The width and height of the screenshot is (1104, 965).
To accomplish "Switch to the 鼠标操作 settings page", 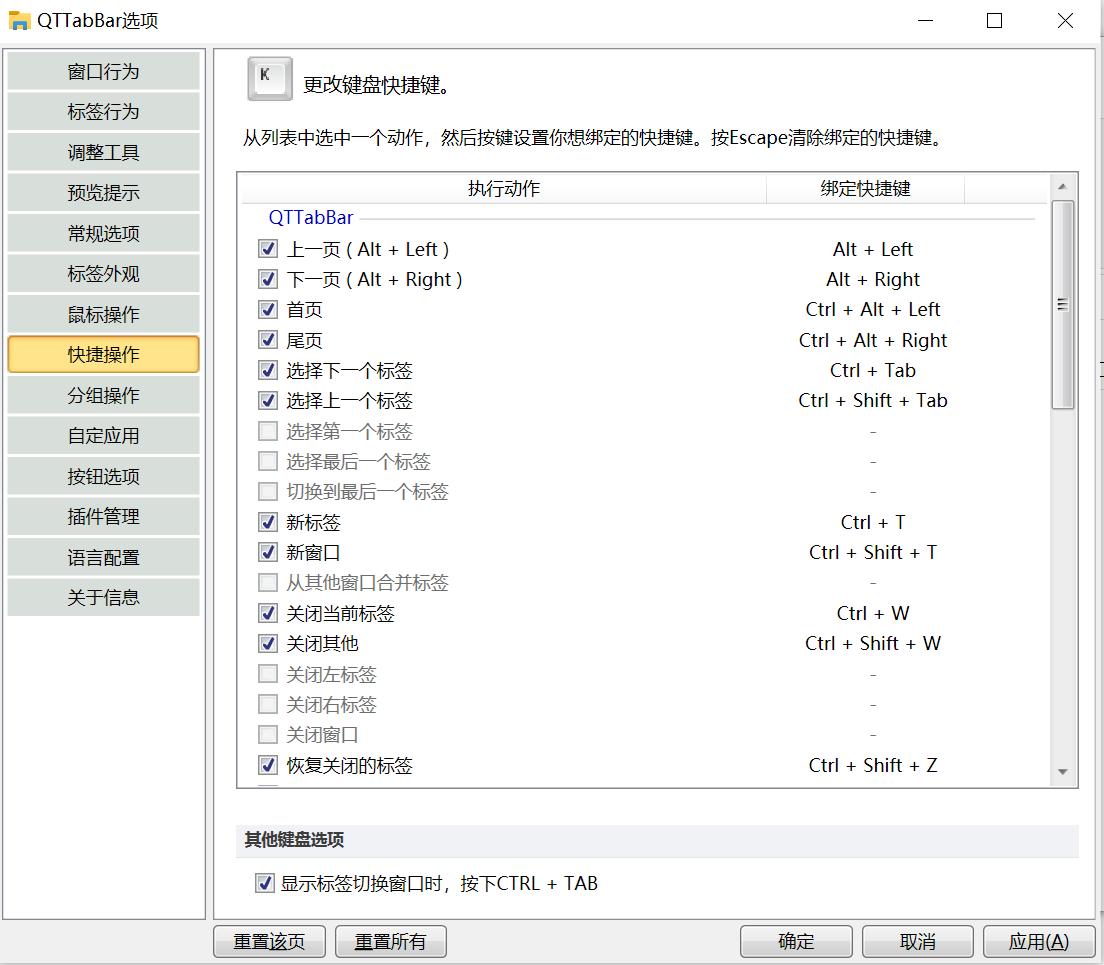I will (103, 313).
